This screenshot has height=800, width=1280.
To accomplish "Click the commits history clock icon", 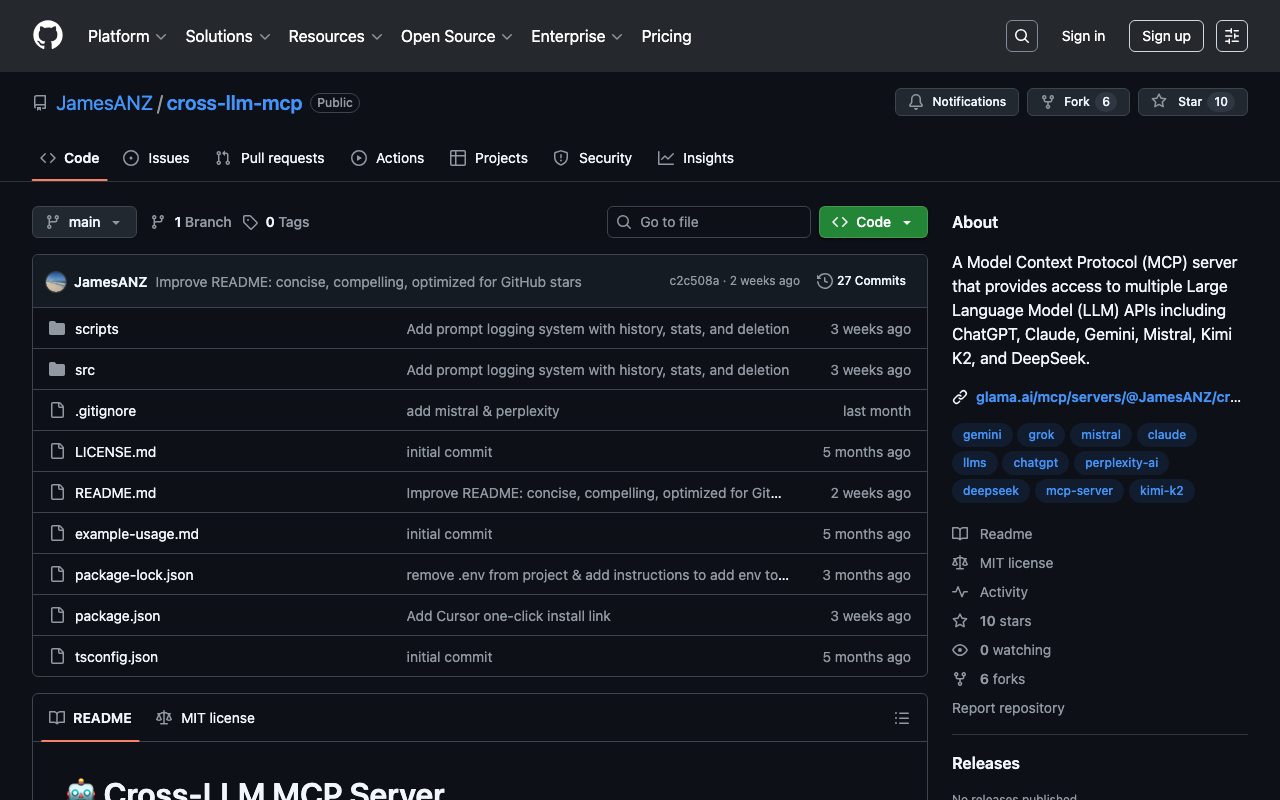I will [824, 281].
